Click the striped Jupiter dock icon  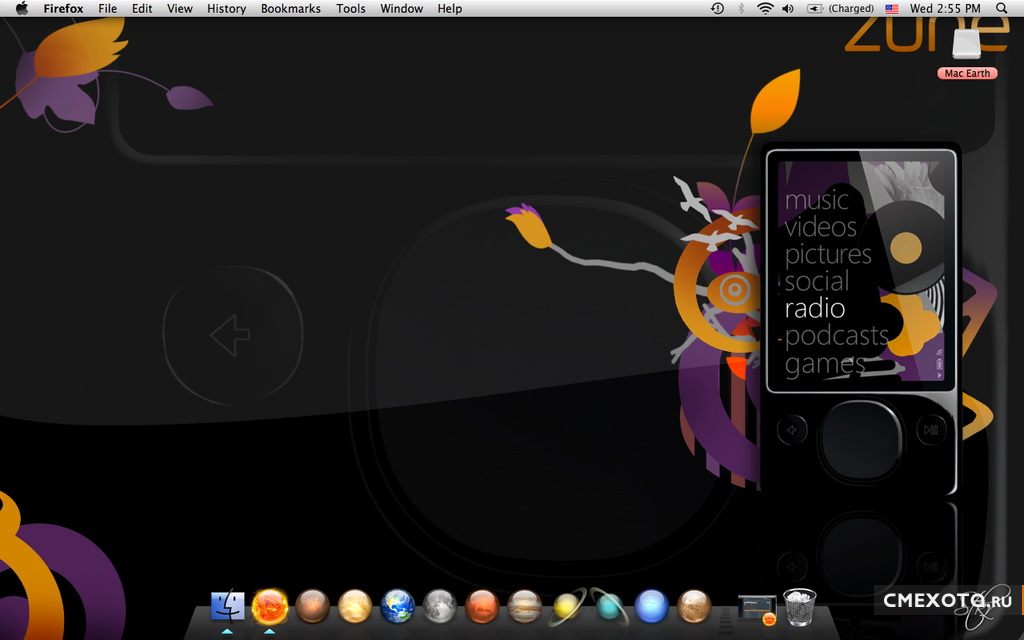524,606
